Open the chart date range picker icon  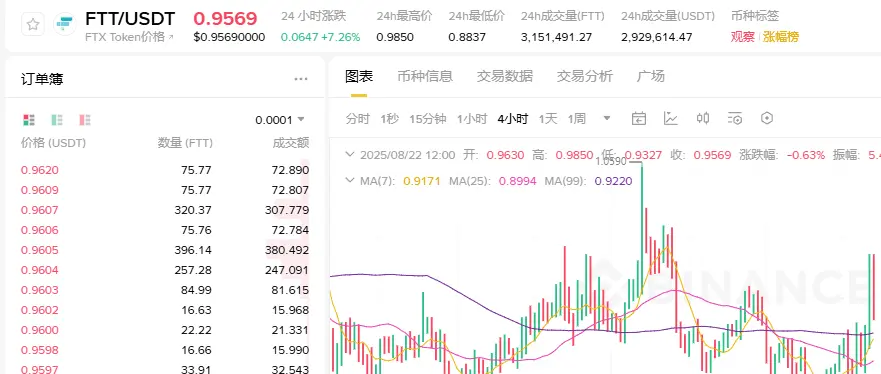(639, 118)
